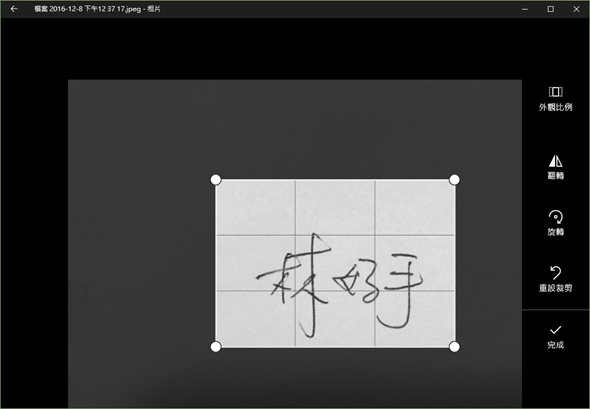
Task: Flip the image with 翻轉
Action: tap(555, 167)
